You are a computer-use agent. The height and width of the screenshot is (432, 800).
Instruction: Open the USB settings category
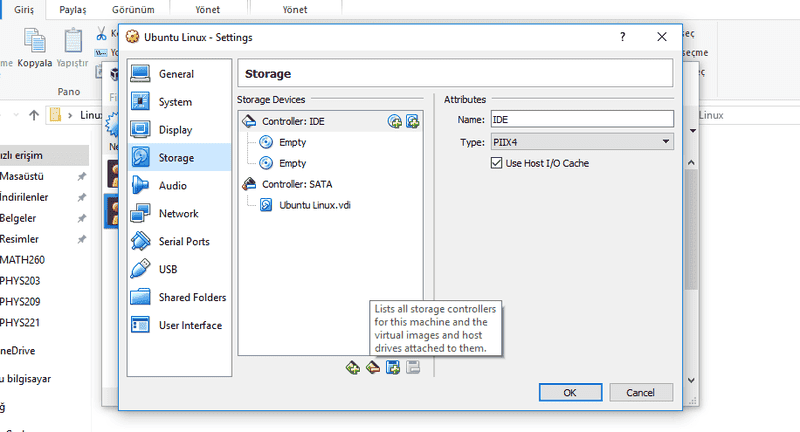point(168,270)
